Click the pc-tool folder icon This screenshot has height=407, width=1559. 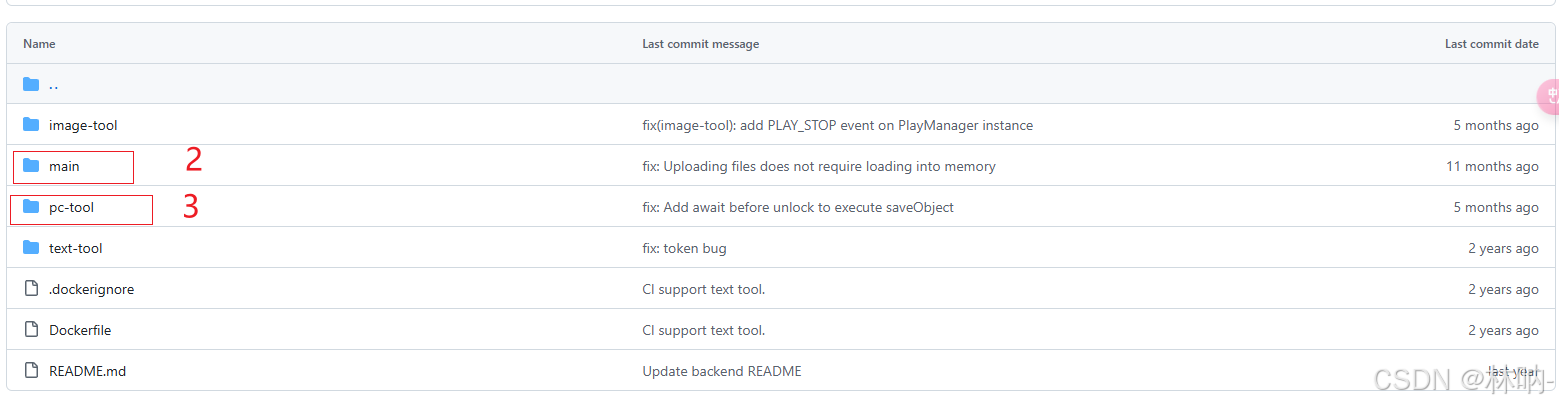pos(31,207)
